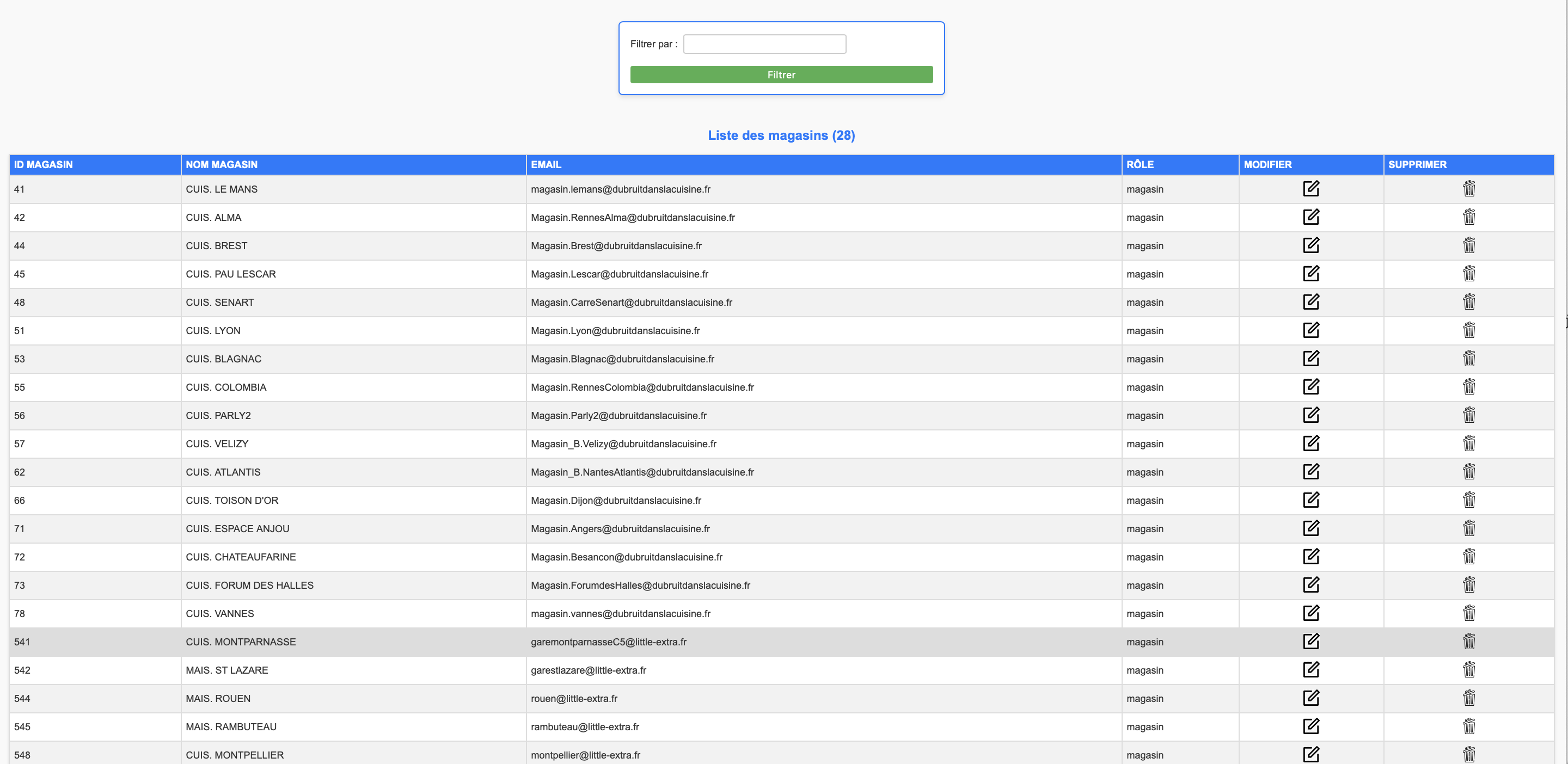
Task: Edit MAIS. ROUEN store
Action: 1311,698
